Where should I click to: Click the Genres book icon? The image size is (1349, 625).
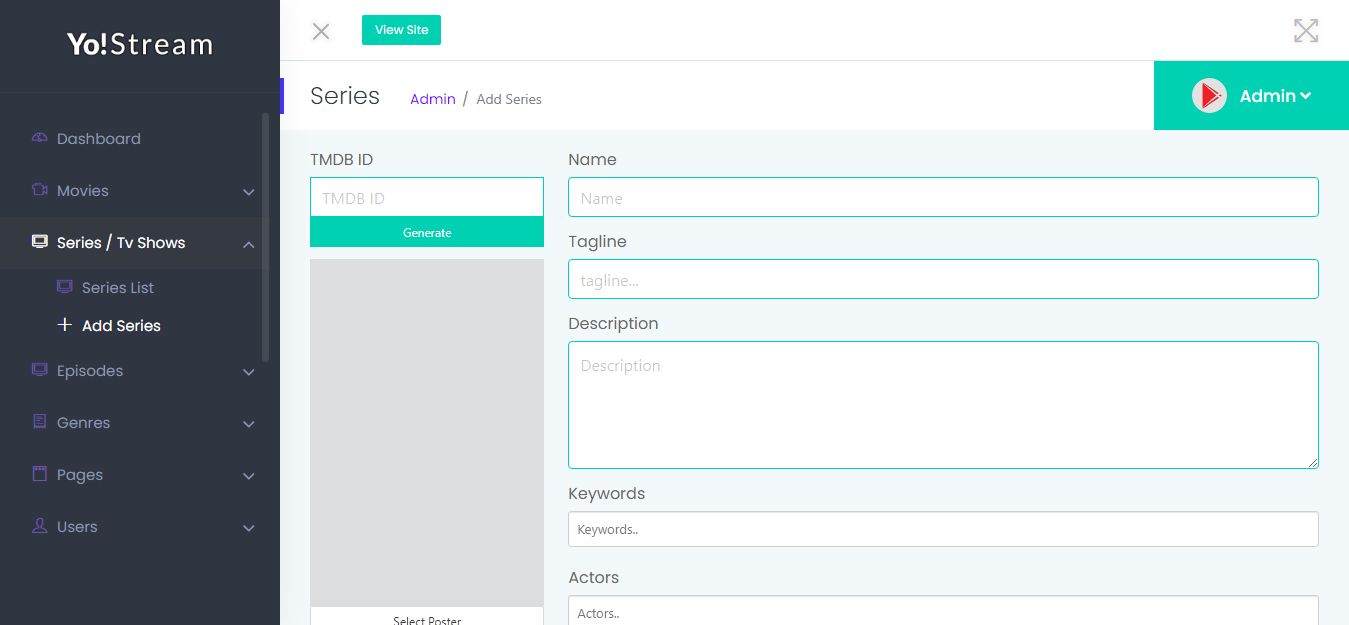pyautogui.click(x=40, y=422)
